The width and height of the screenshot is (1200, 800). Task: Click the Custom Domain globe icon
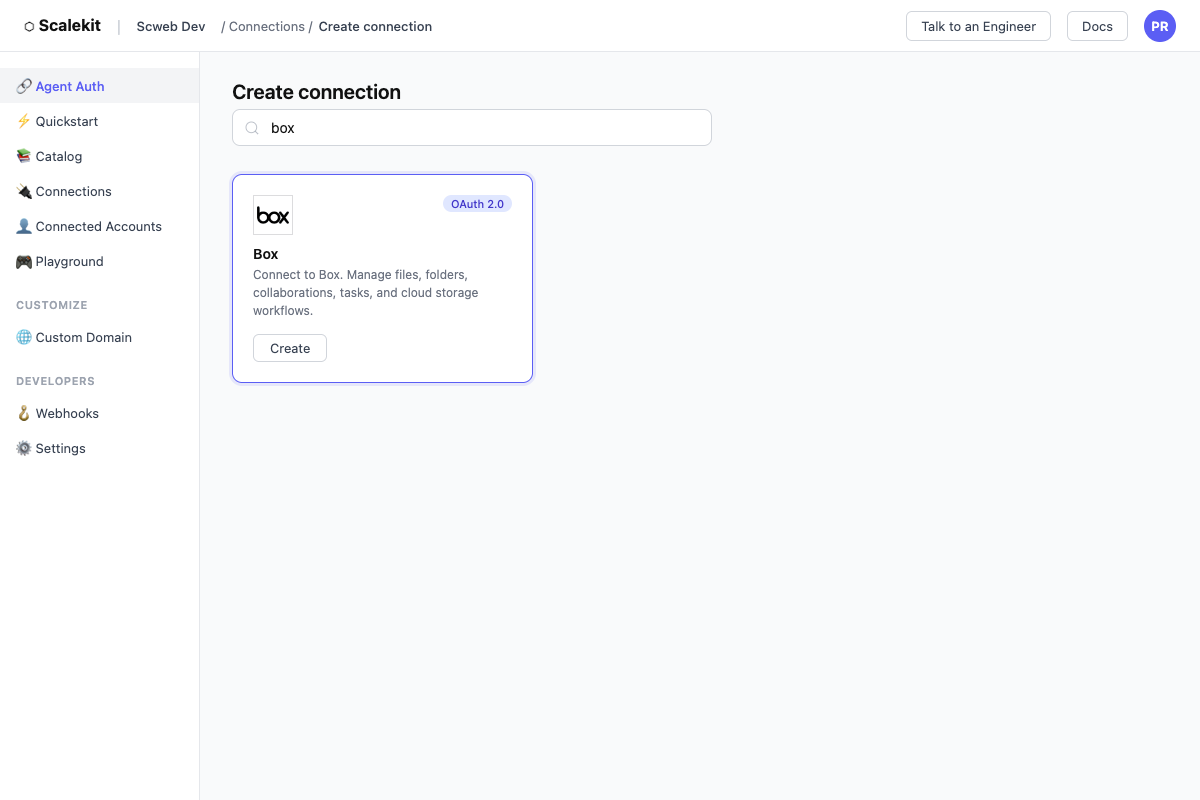point(22,337)
